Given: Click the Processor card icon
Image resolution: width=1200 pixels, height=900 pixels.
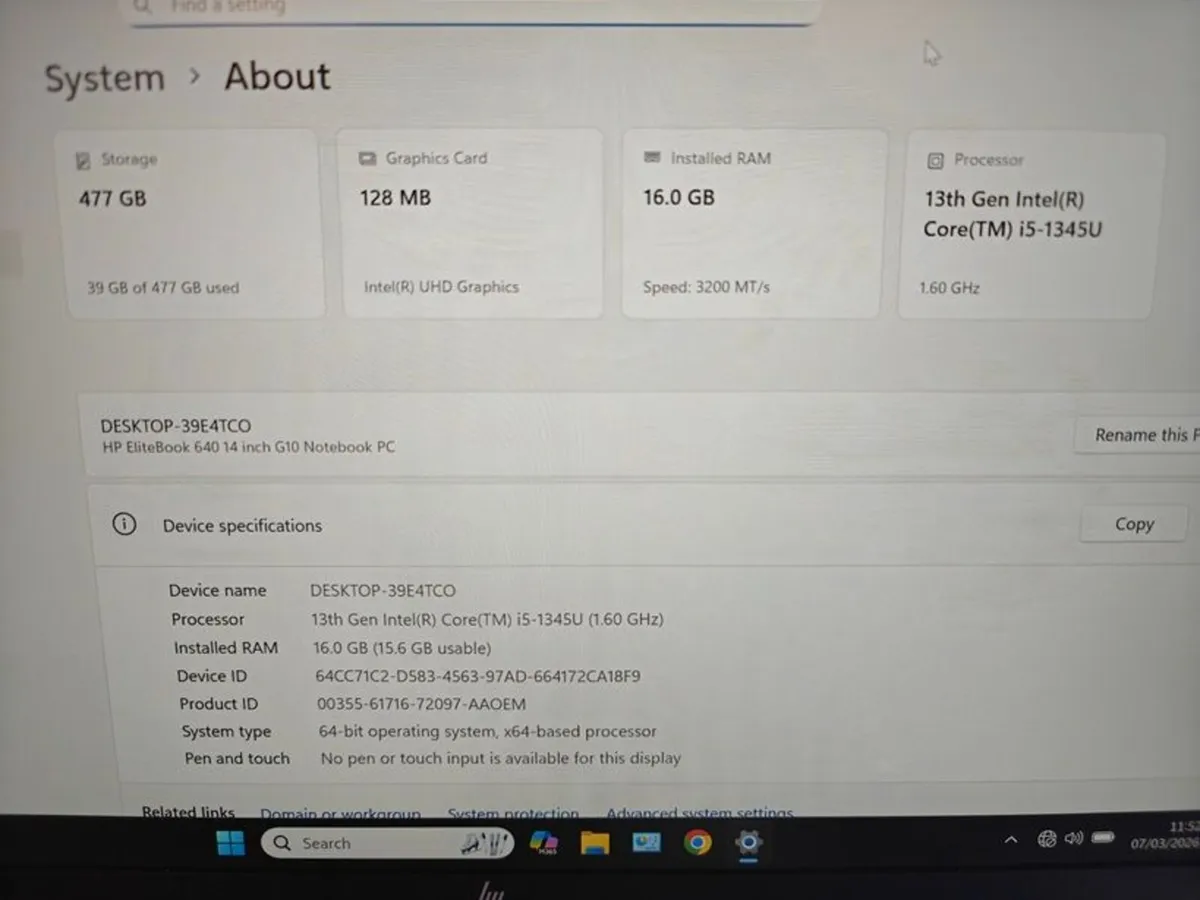Looking at the screenshot, I should 934,160.
